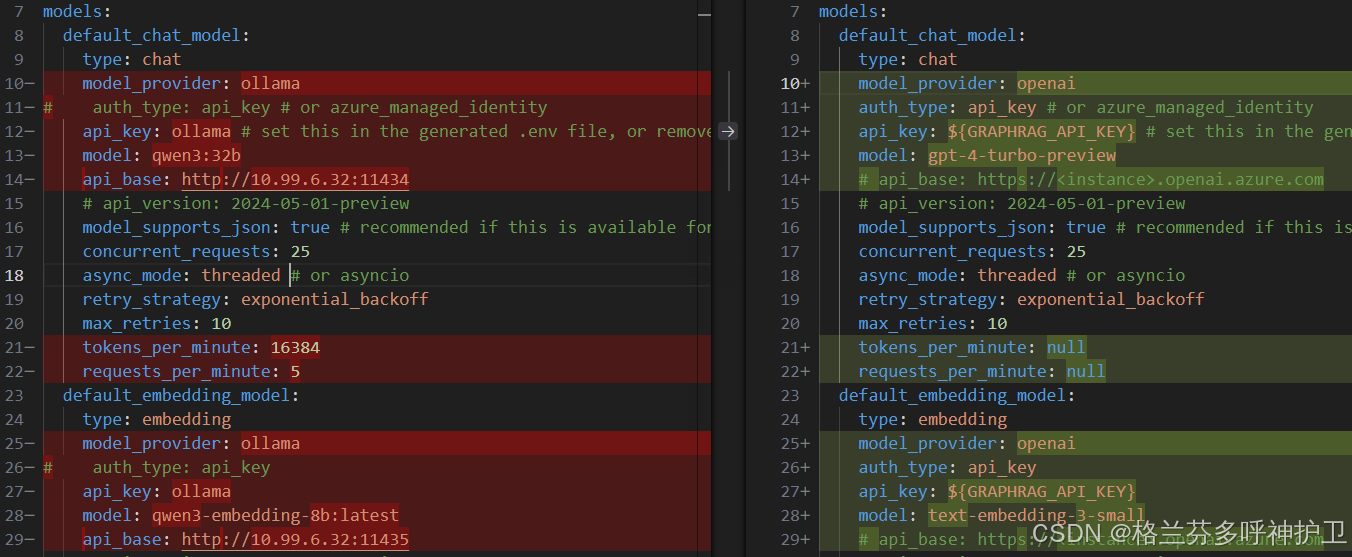Click the 'text-embedding-3-small' model value

click(x=1037, y=515)
